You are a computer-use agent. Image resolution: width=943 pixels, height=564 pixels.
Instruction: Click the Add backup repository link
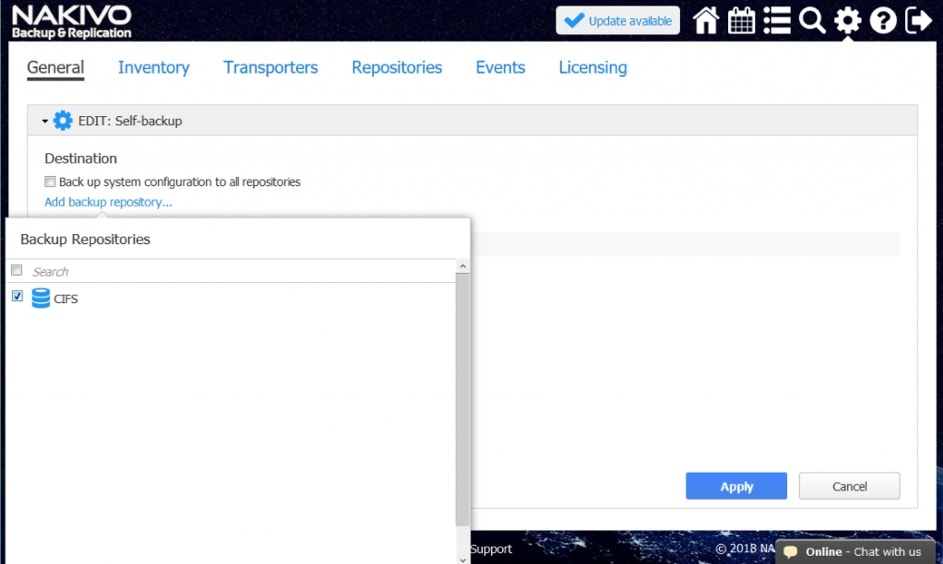tap(108, 202)
